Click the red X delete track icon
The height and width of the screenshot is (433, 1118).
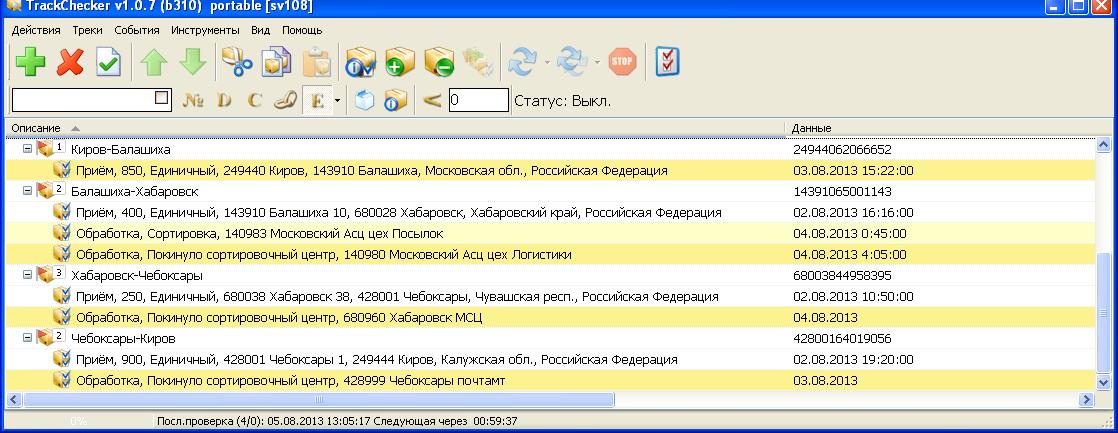(x=69, y=63)
